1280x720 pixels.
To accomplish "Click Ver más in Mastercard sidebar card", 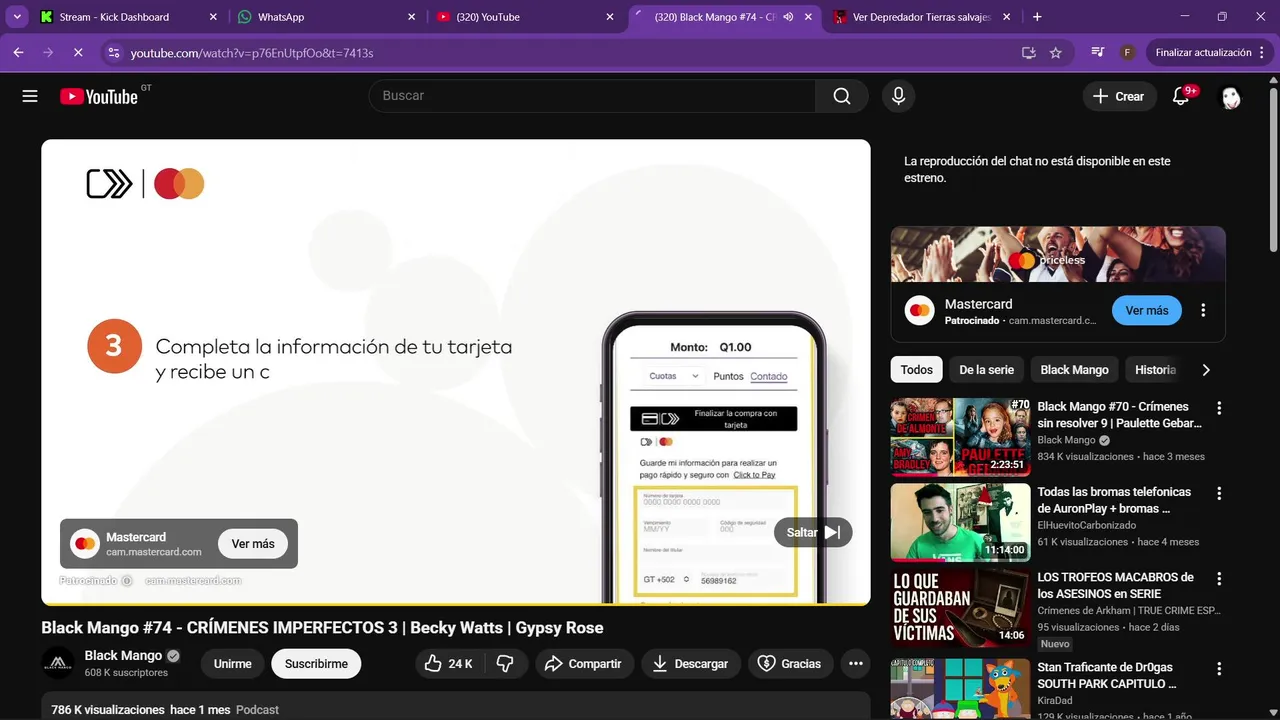I will pos(1147,311).
